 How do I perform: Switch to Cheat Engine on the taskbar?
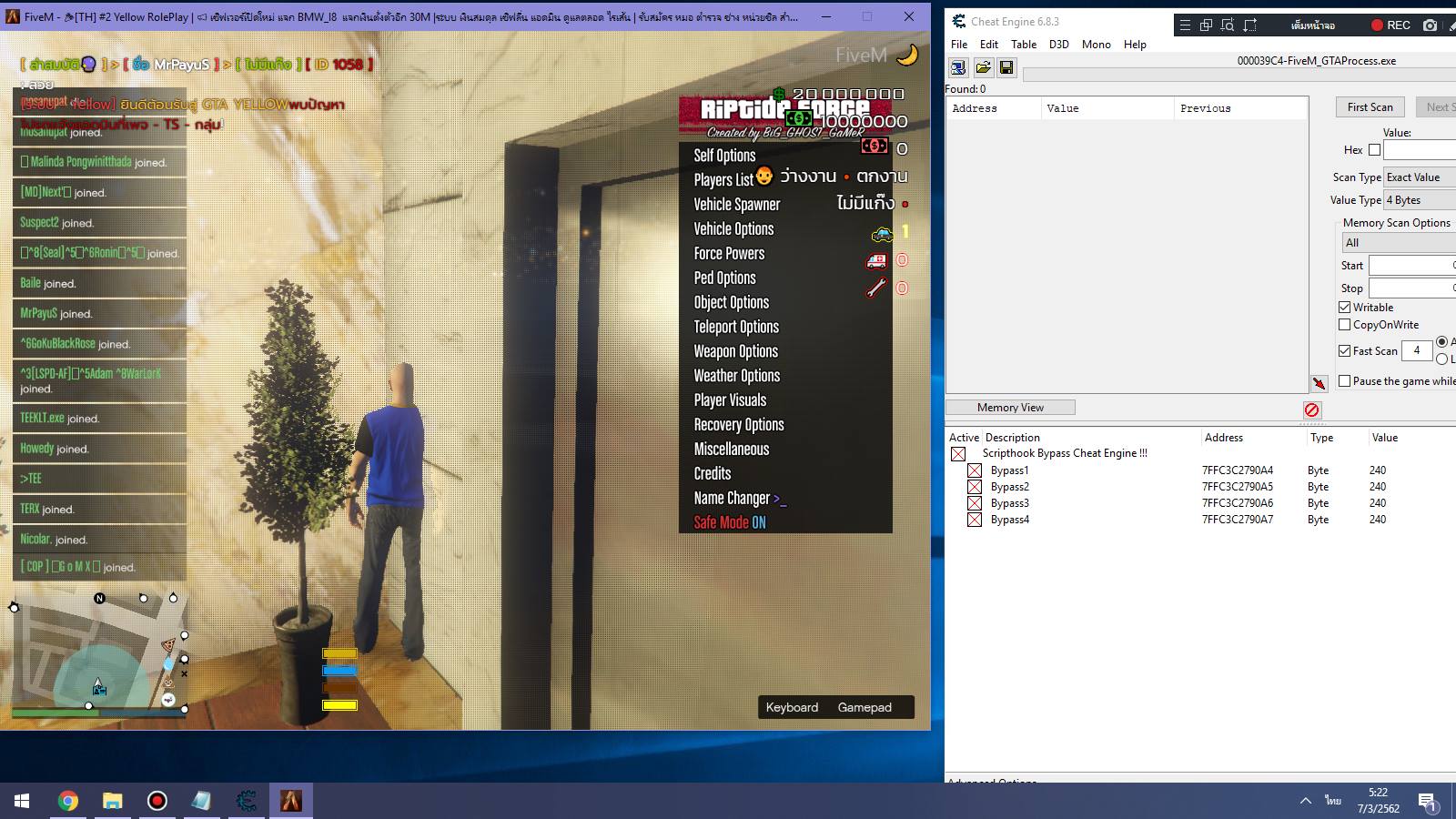[246, 801]
